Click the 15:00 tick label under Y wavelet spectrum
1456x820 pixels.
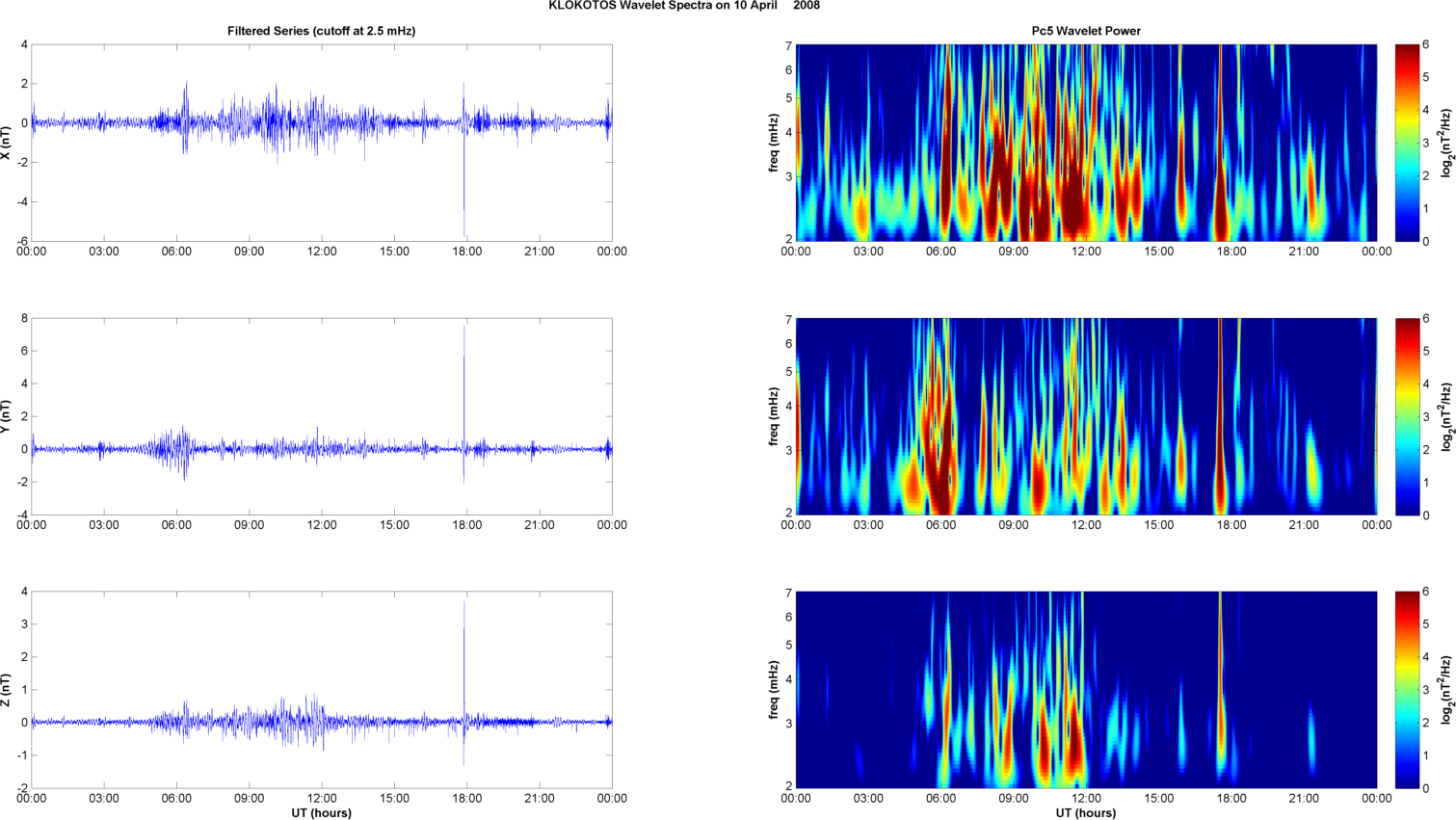(x=1159, y=525)
